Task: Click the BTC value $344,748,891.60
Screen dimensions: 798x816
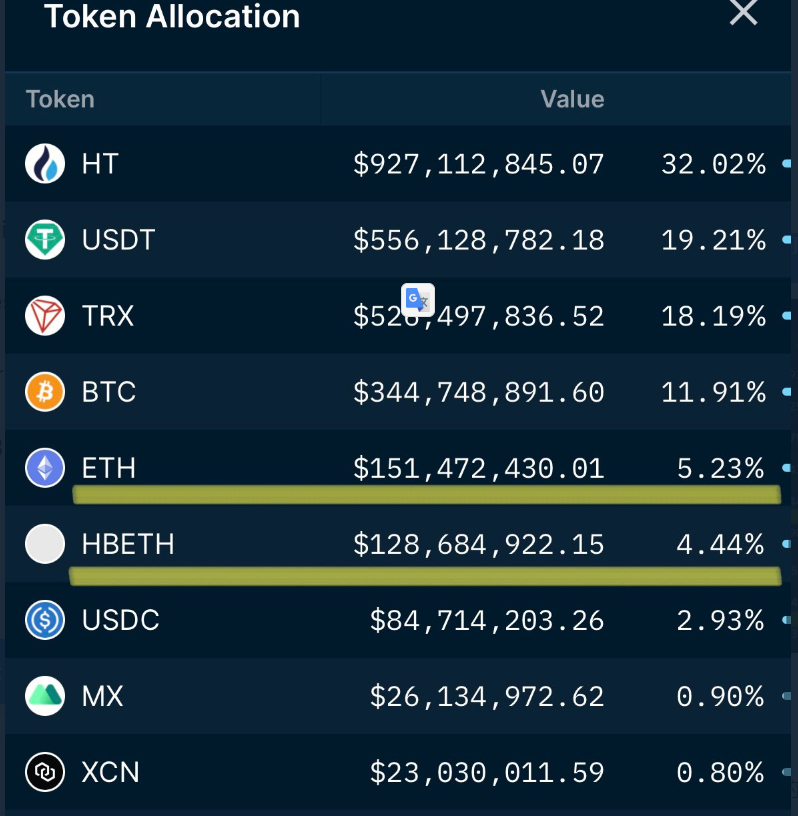Action: (478, 392)
